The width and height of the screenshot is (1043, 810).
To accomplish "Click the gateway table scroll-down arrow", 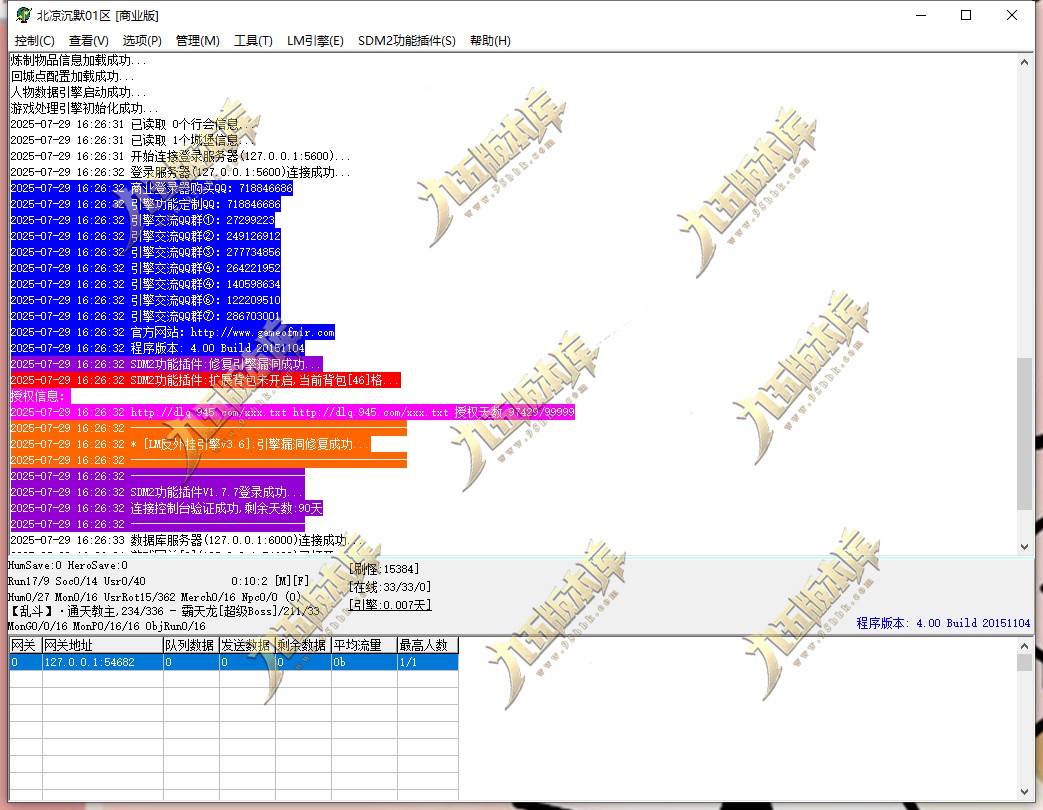I will click(x=1024, y=791).
